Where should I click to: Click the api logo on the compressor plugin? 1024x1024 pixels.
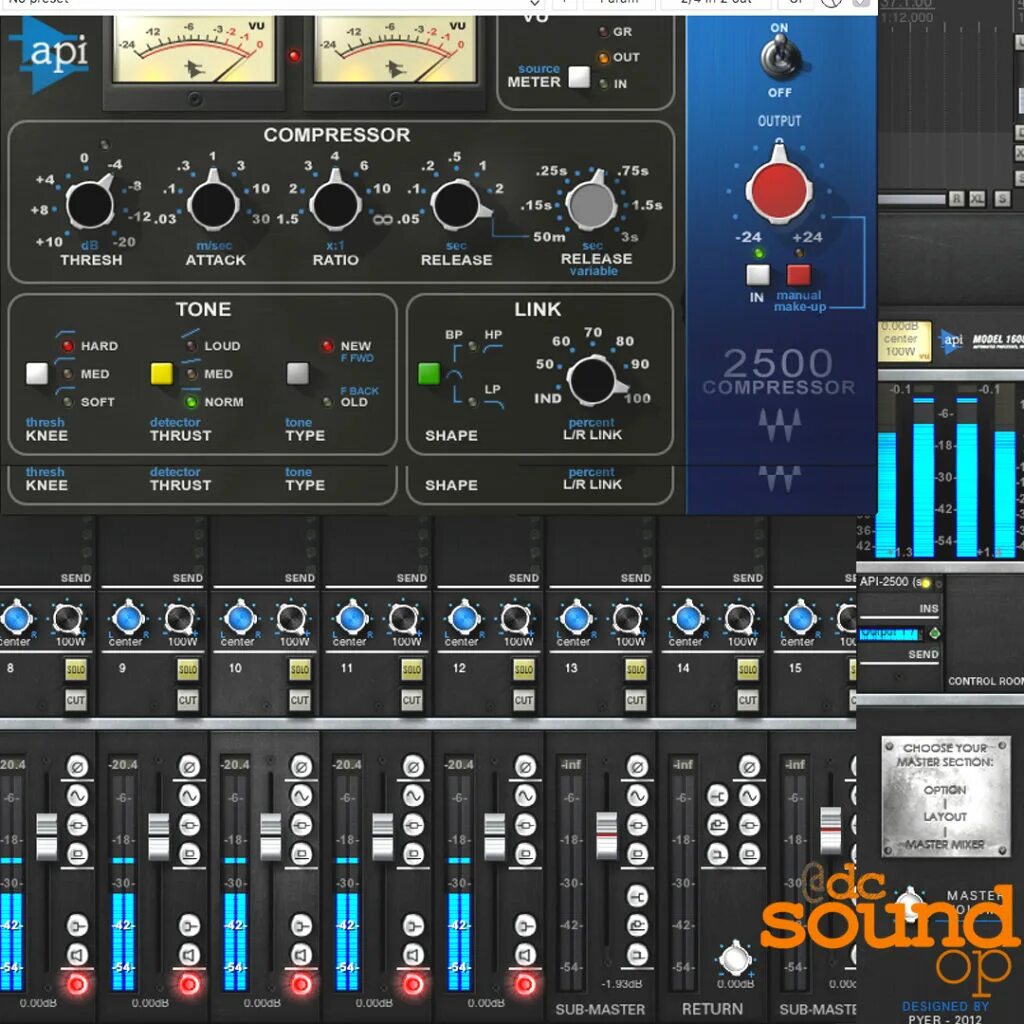point(50,55)
